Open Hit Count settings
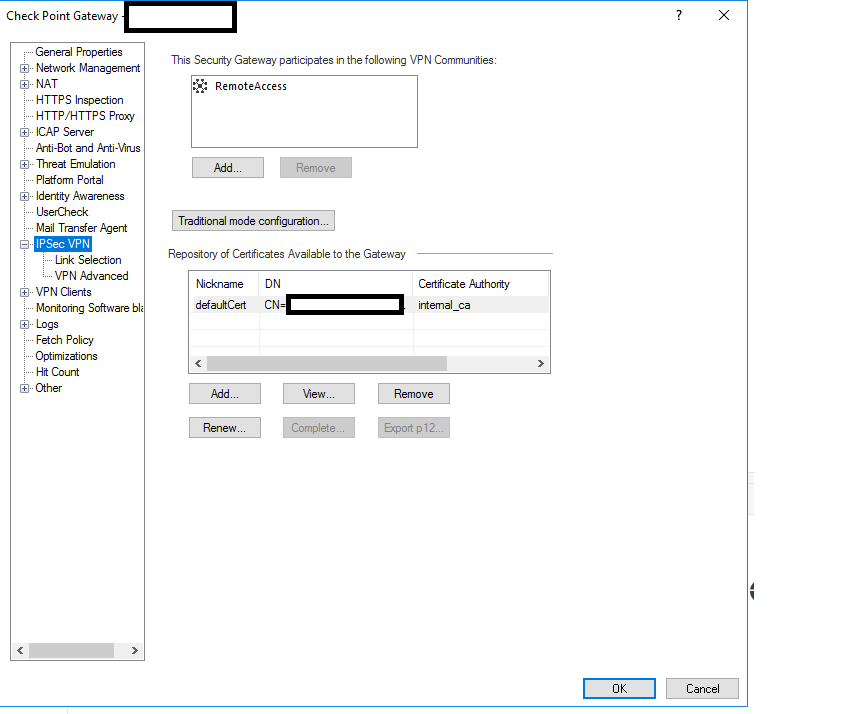Viewport: 841px width, 714px height. (x=57, y=372)
